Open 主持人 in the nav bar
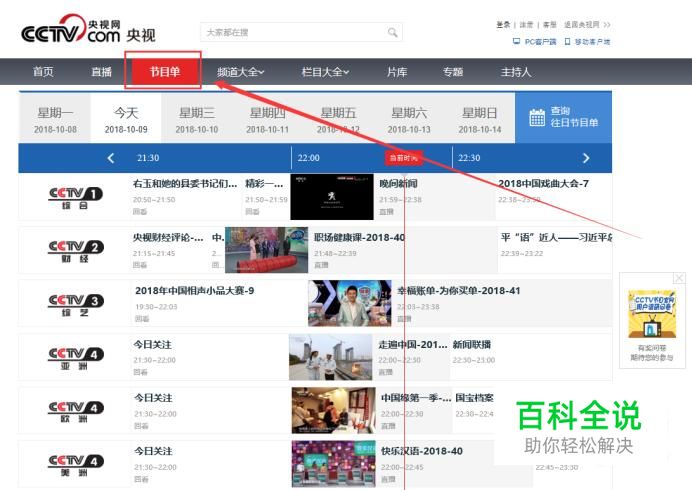Viewport: 692px width, 490px height. [x=516, y=72]
